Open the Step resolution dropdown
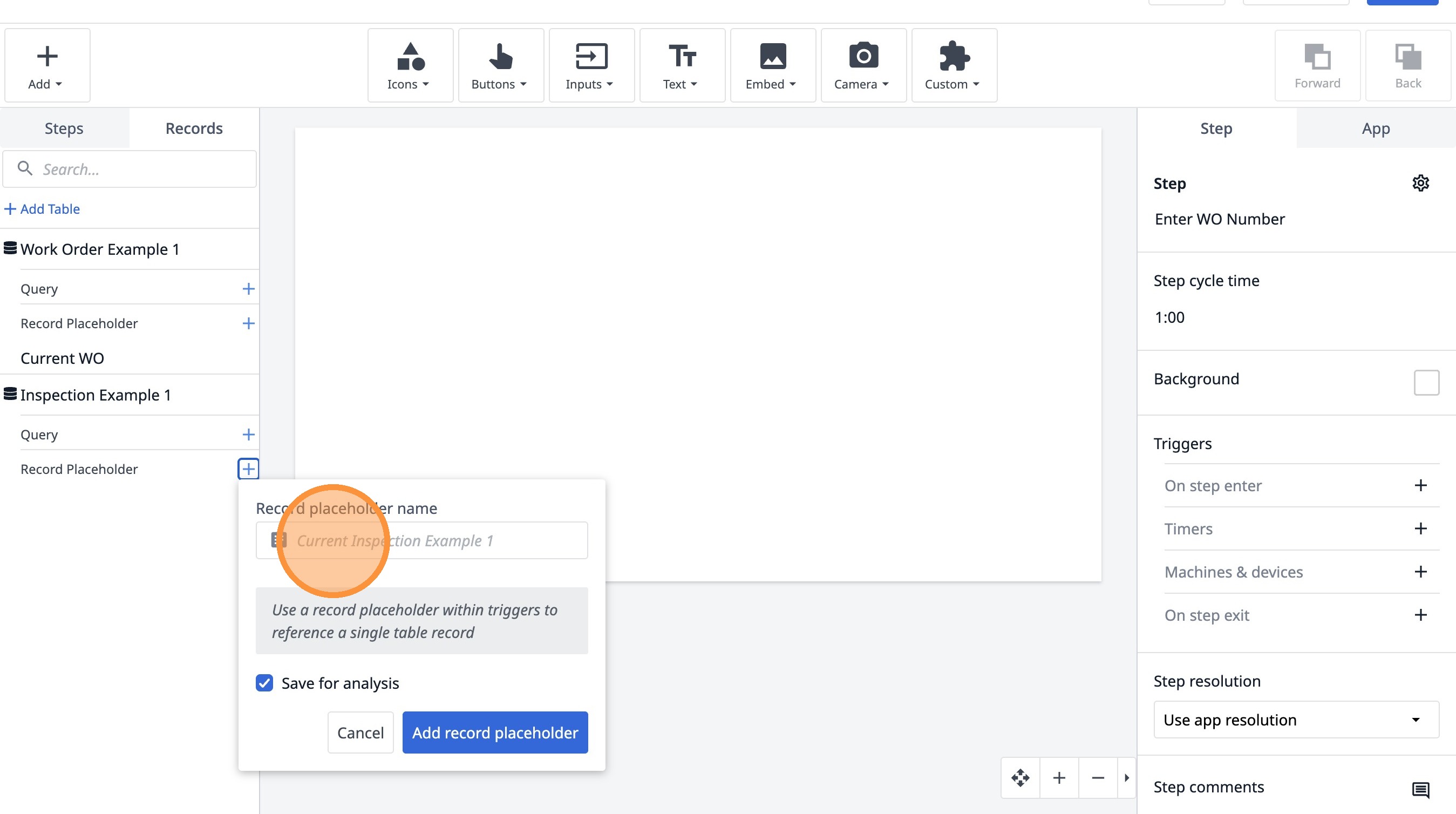This screenshot has height=814, width=1456. click(1296, 720)
